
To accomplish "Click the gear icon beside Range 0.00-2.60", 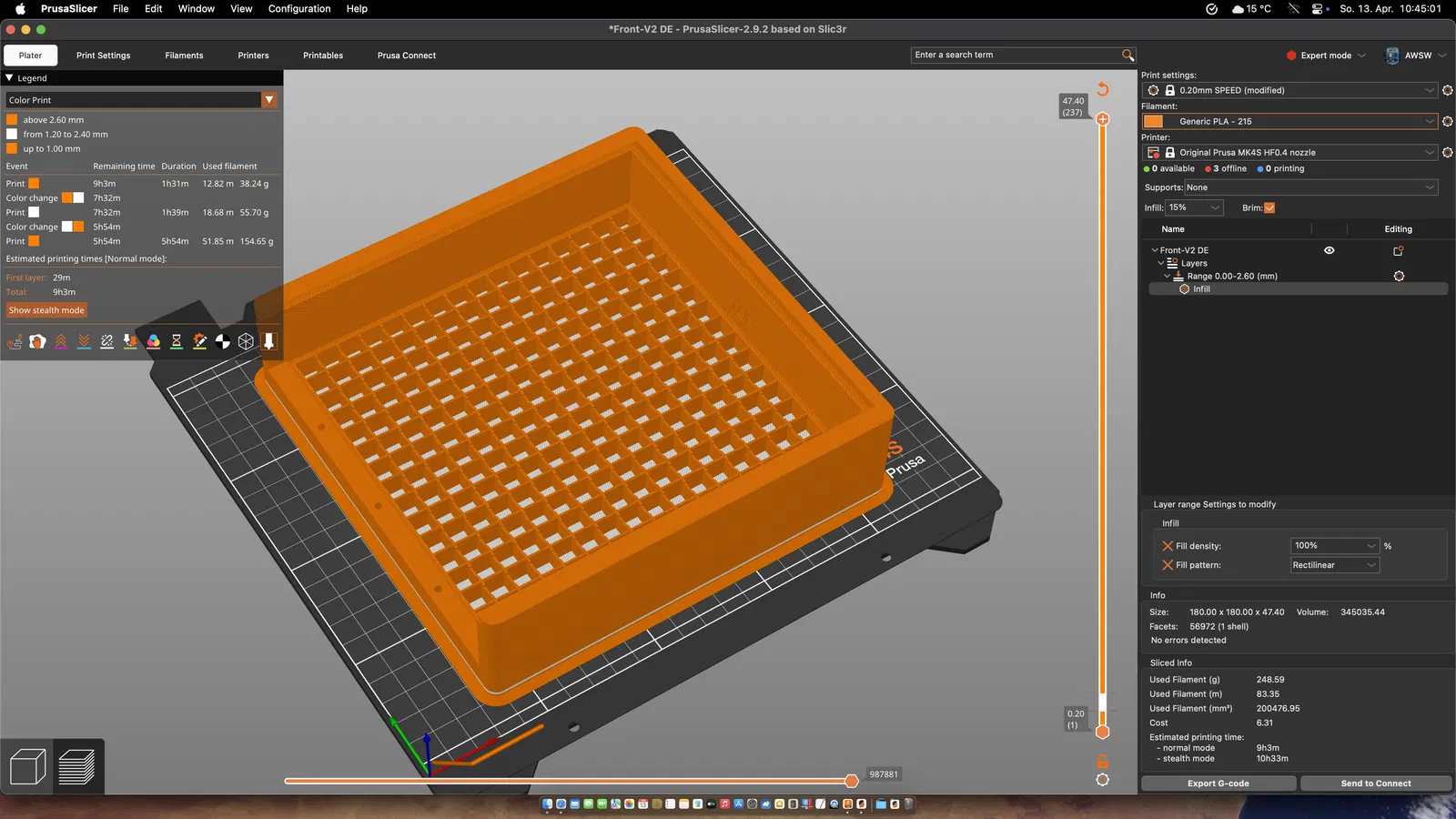I will (1399, 276).
